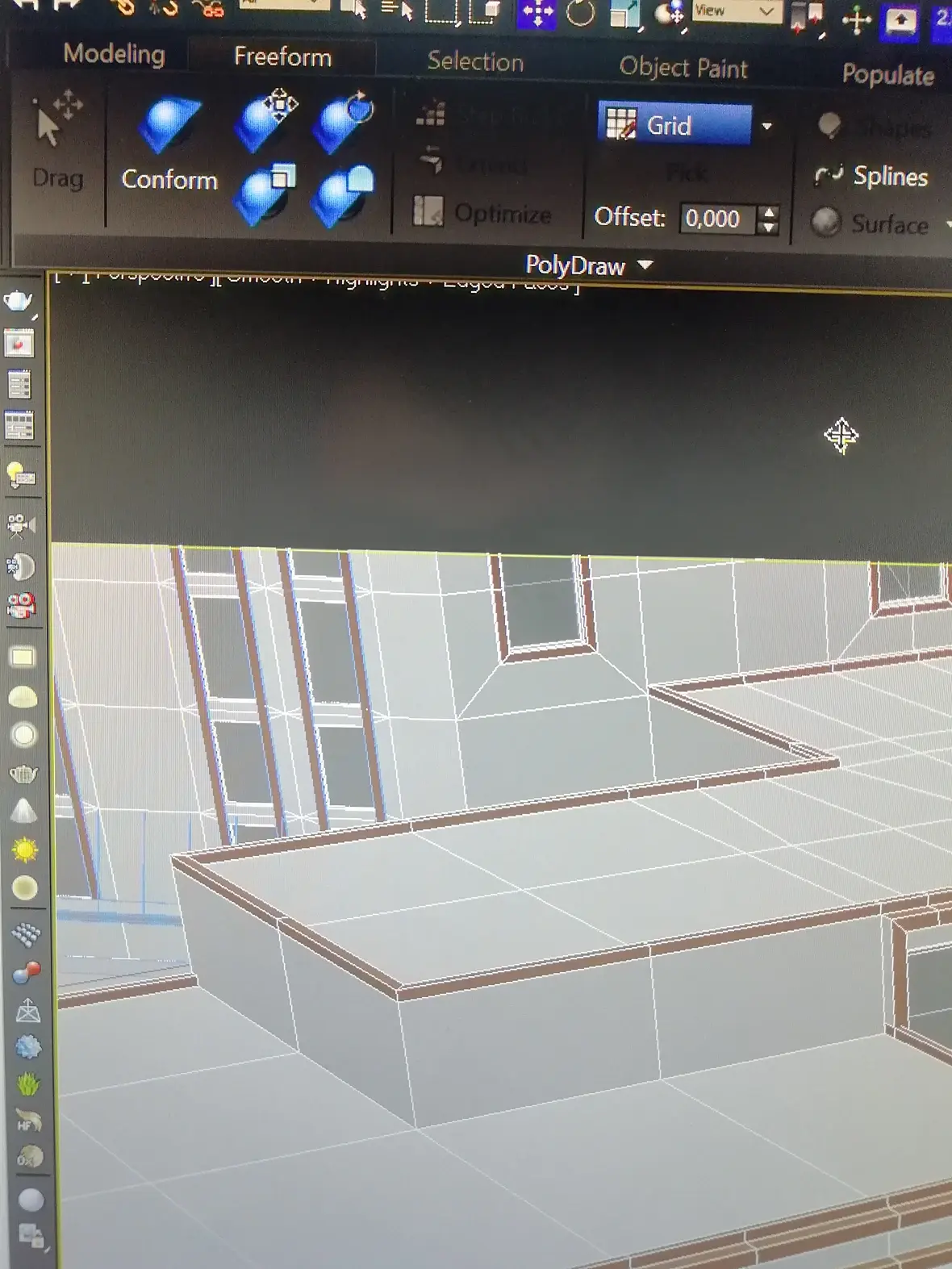Create a dome light
The height and width of the screenshot is (1269, 952).
coord(23,697)
